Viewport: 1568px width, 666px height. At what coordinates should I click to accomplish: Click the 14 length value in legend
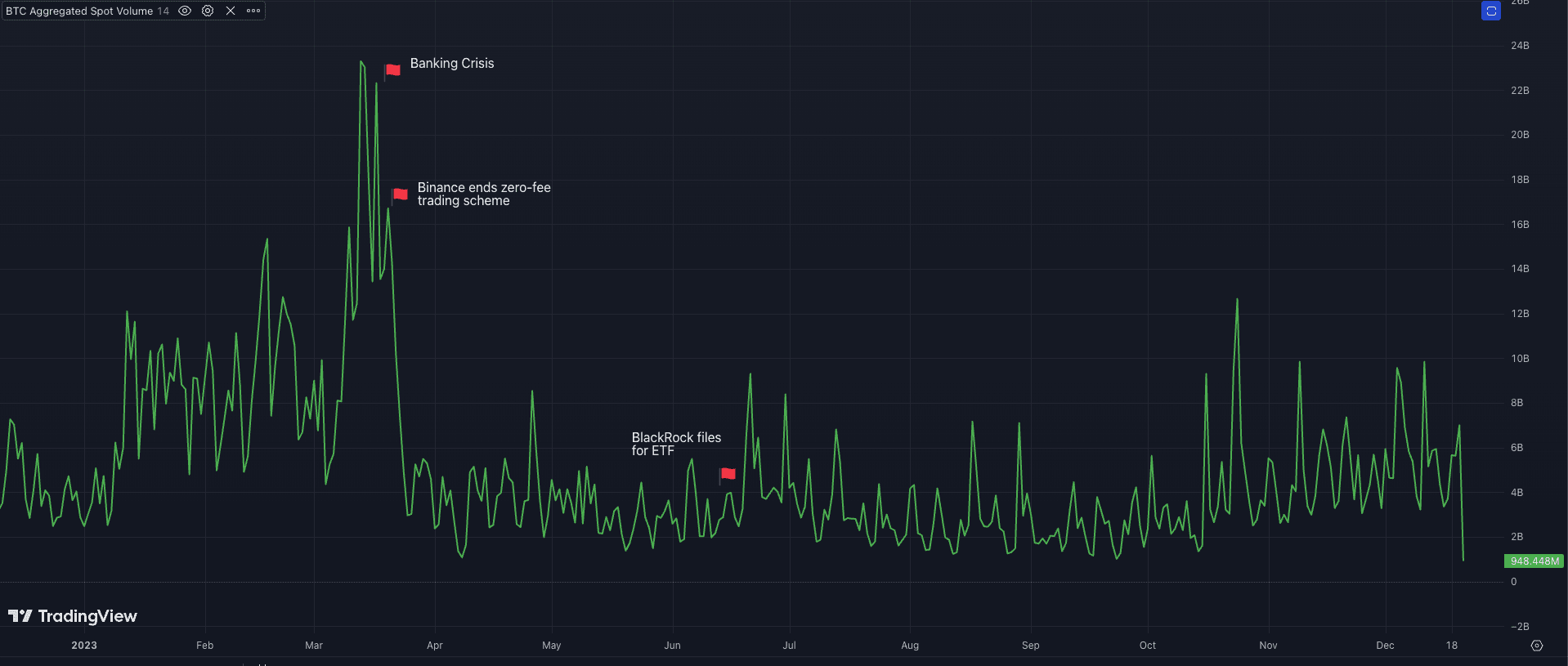coord(164,11)
